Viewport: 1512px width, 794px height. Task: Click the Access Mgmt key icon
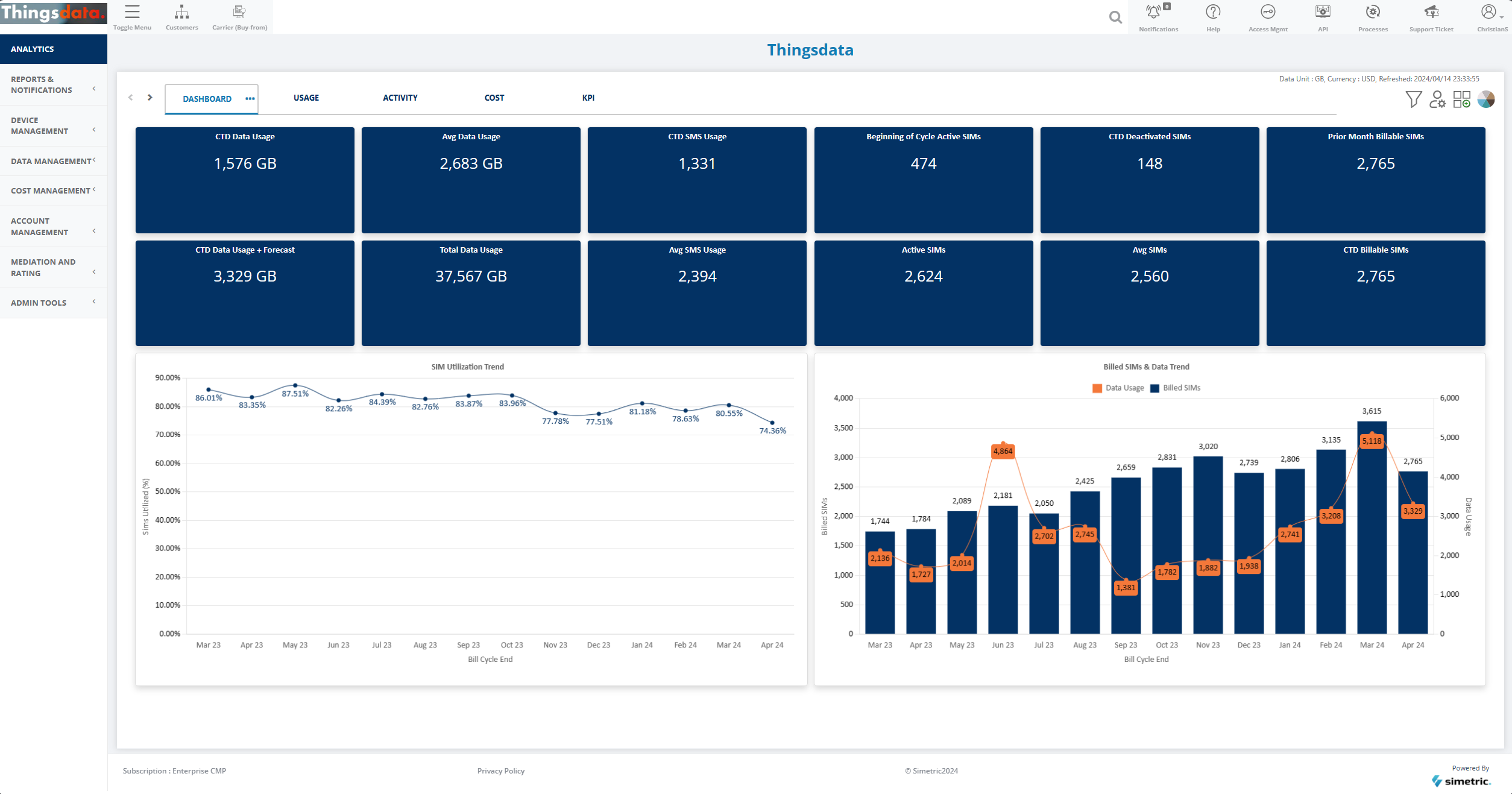click(1268, 12)
